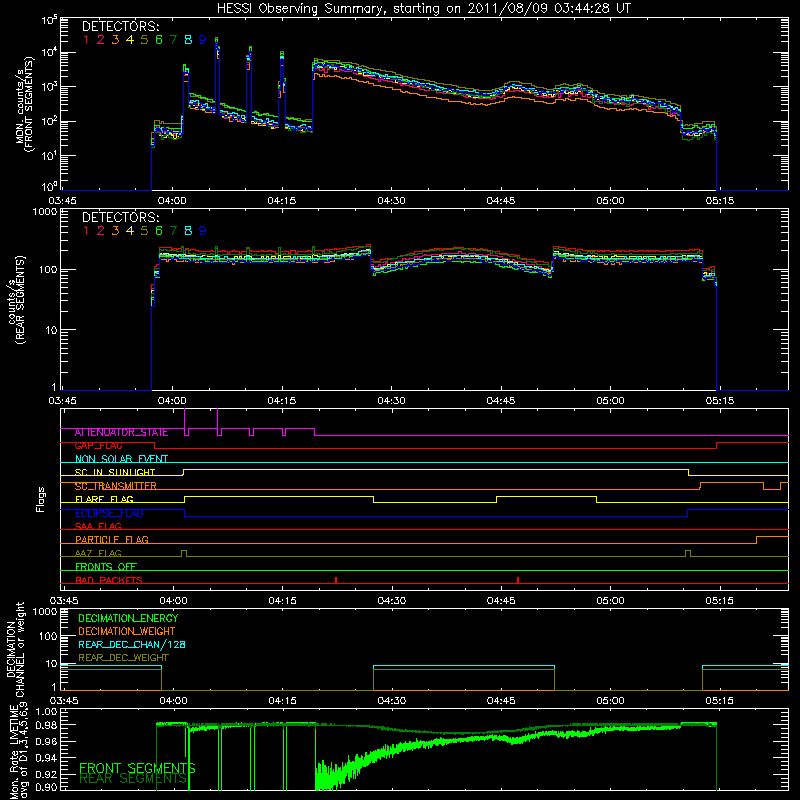
Task: Click green detector 6 in front segments legend
Action: point(159,39)
